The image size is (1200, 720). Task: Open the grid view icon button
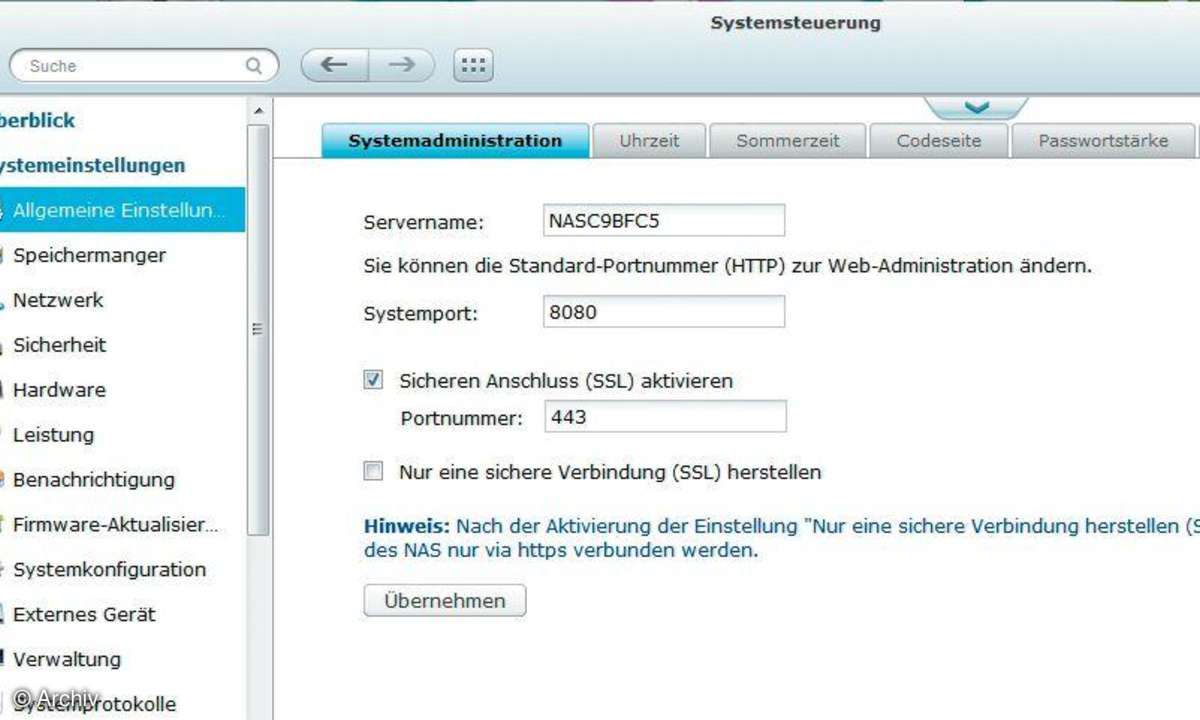(x=474, y=65)
